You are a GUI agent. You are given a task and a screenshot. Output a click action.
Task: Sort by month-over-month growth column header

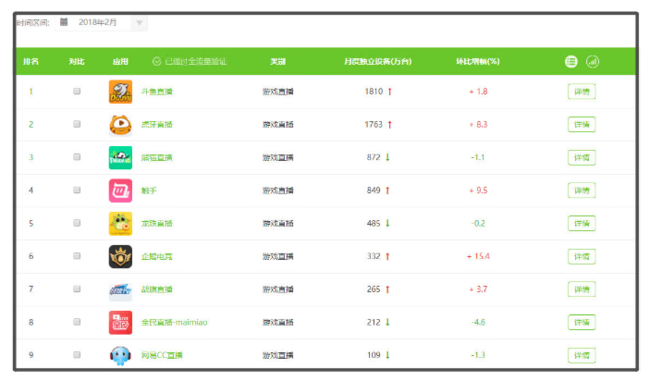click(x=478, y=62)
